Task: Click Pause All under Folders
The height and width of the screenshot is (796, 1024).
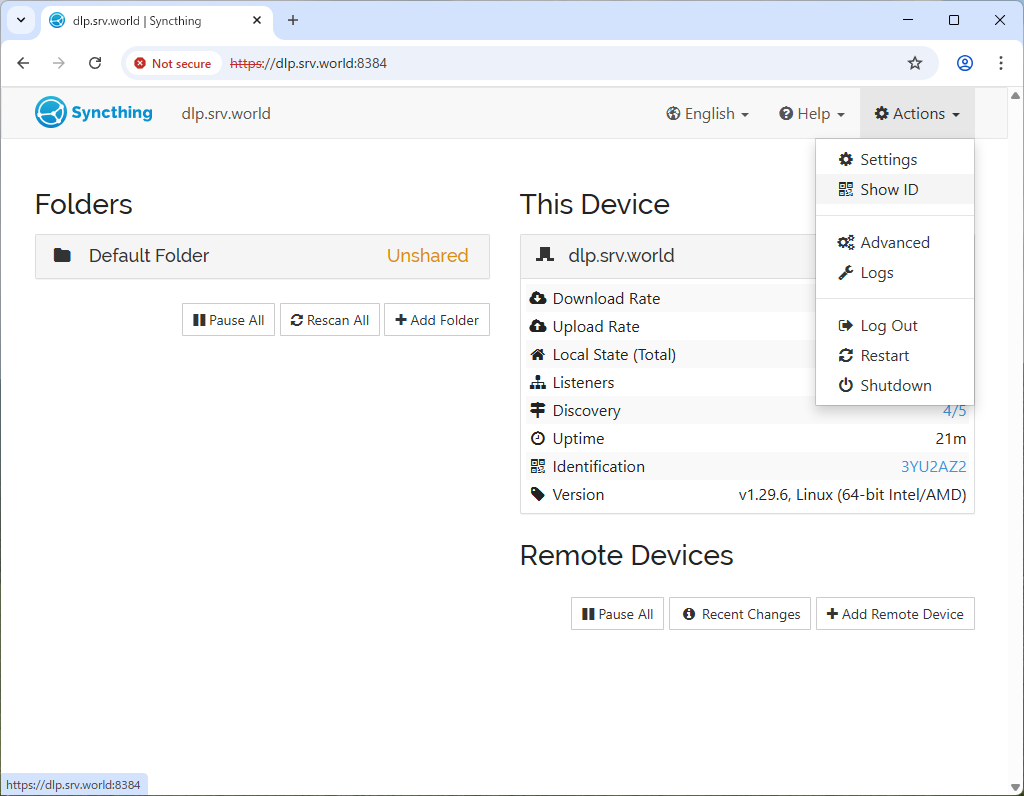Action: tap(229, 320)
